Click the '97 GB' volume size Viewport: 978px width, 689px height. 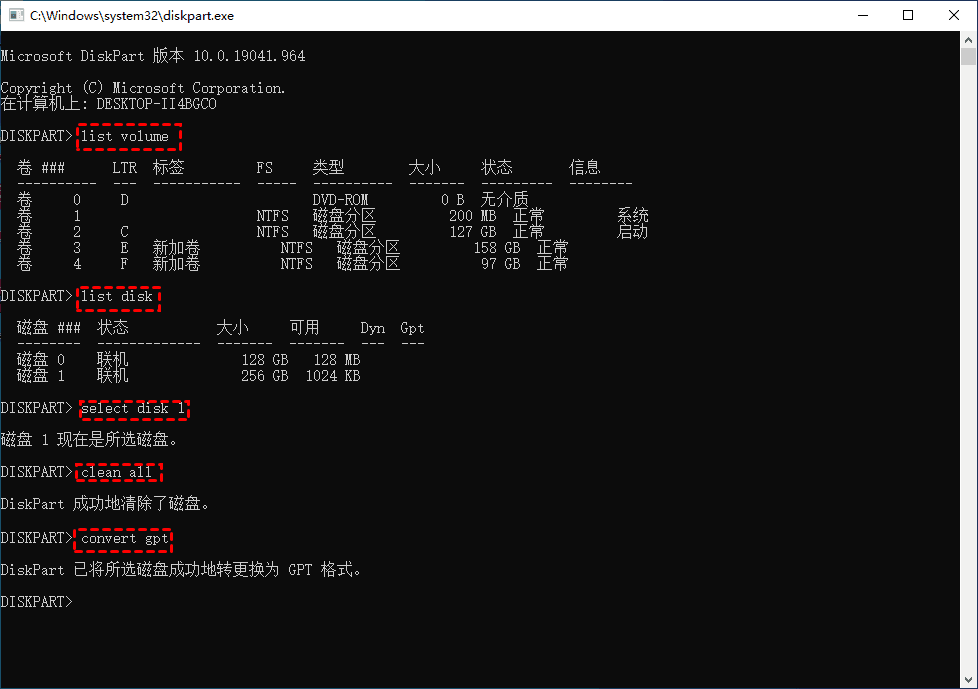500,264
